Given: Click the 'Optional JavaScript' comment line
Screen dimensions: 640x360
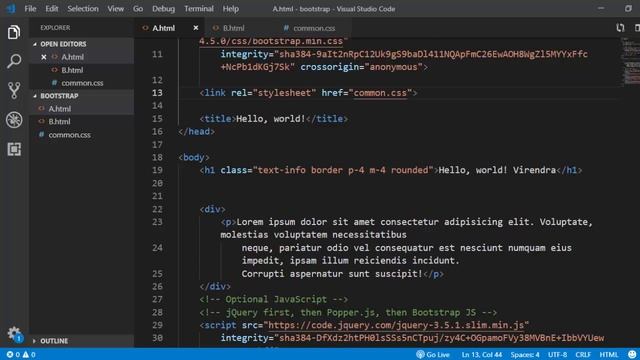Looking at the screenshot, I should 274,300.
